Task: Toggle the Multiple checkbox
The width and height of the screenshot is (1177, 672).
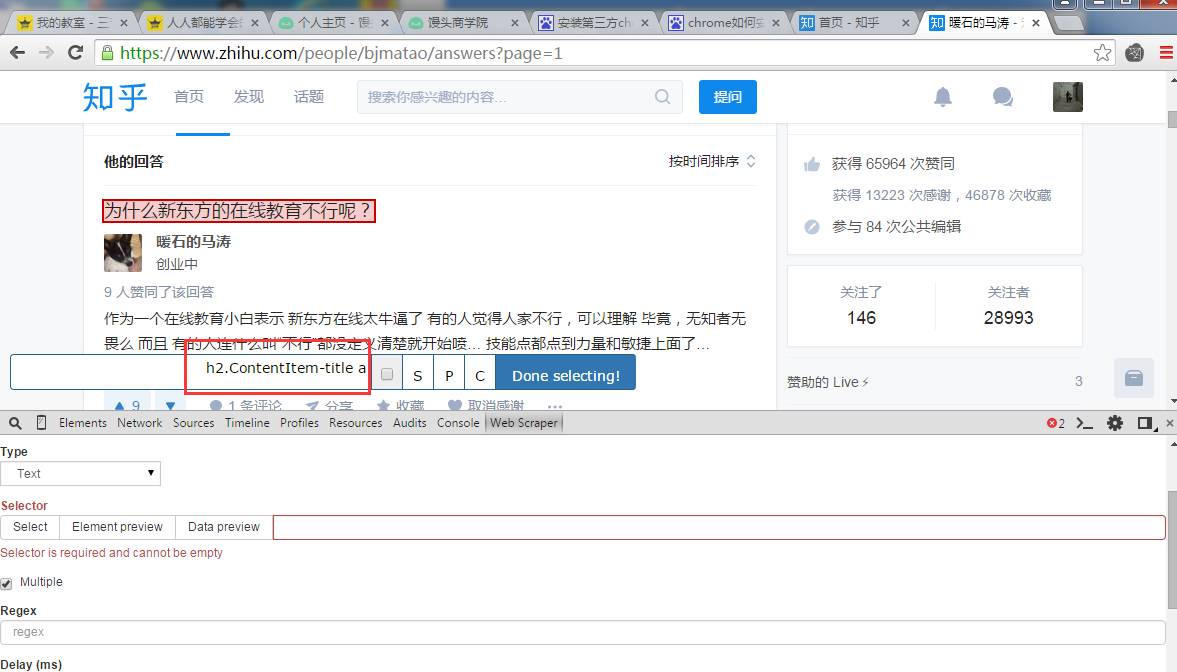Action: click(6, 583)
